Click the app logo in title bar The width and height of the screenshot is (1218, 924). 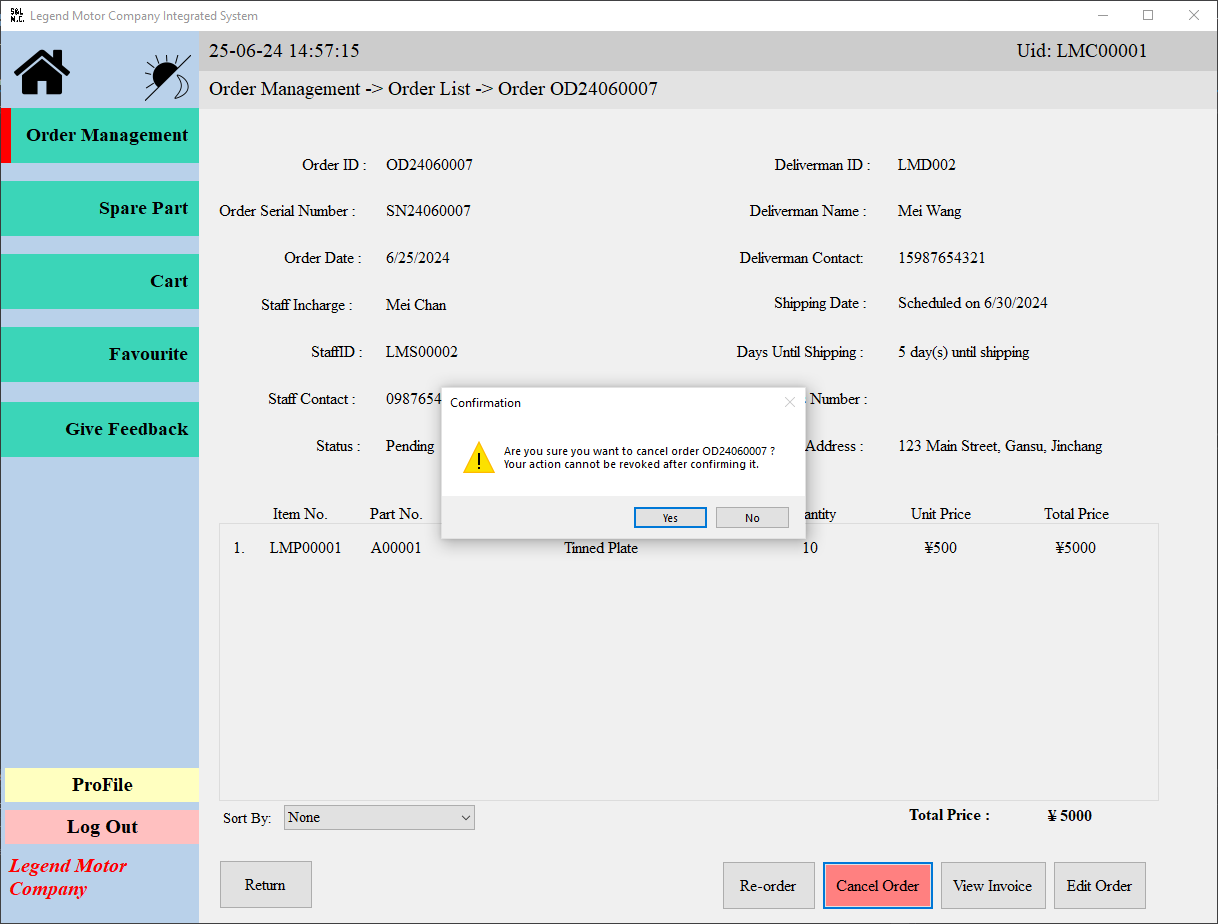point(16,15)
